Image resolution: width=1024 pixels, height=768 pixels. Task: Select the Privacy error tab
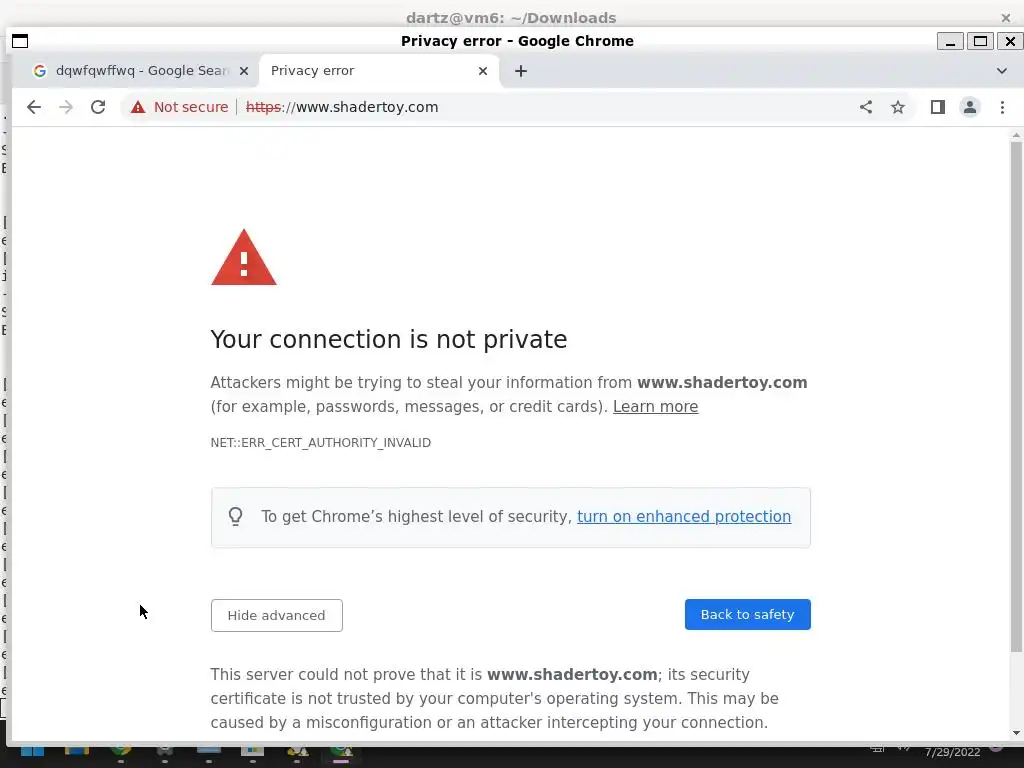pos(360,71)
